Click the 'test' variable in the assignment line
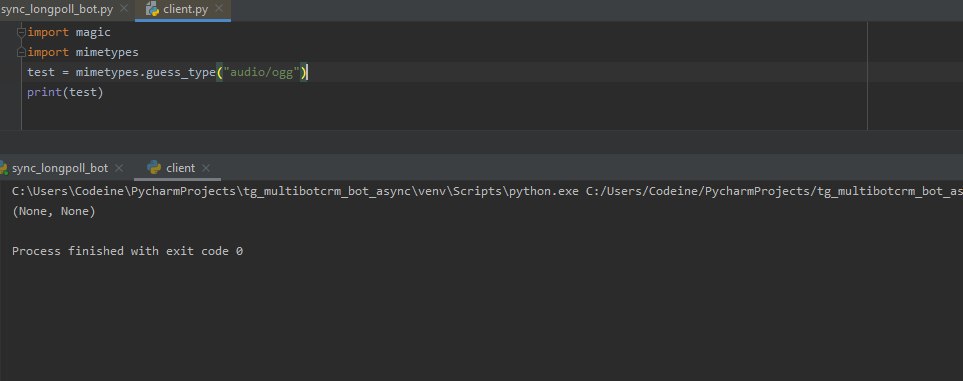 pos(41,73)
